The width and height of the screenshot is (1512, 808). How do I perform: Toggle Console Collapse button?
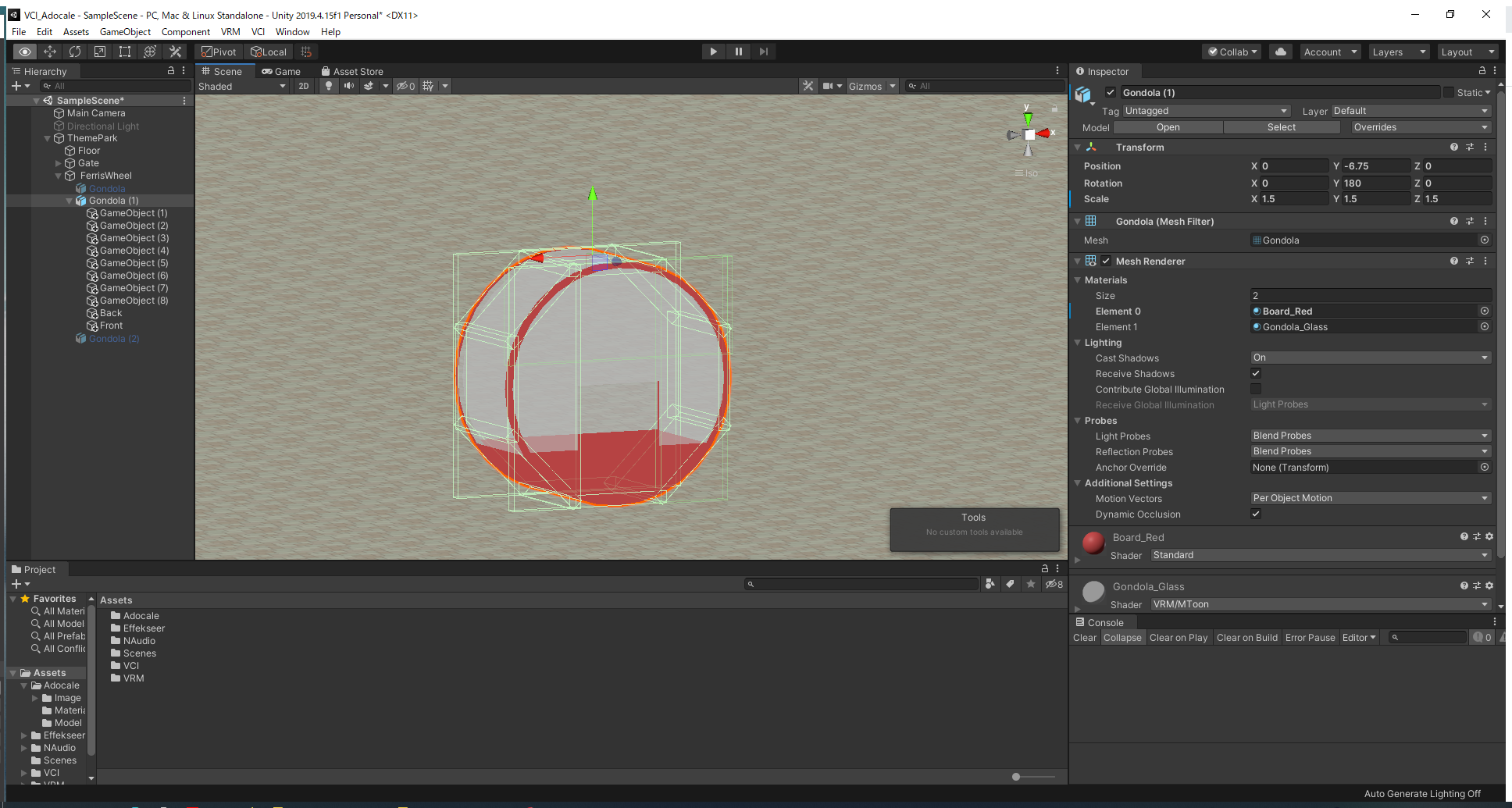1122,638
